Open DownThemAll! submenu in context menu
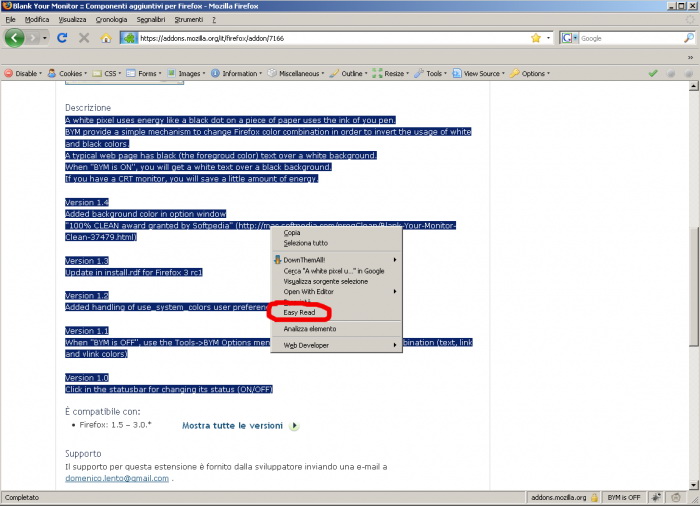This screenshot has height=506, width=700. click(x=337, y=260)
